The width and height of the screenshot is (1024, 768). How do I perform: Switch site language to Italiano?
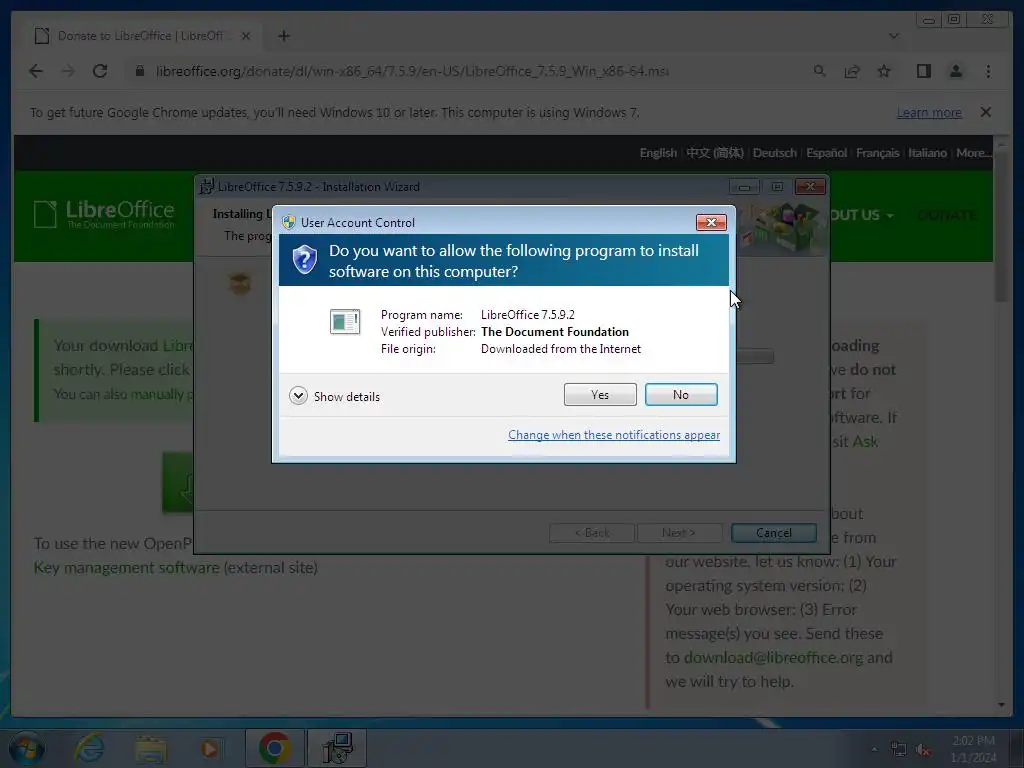[x=927, y=153]
